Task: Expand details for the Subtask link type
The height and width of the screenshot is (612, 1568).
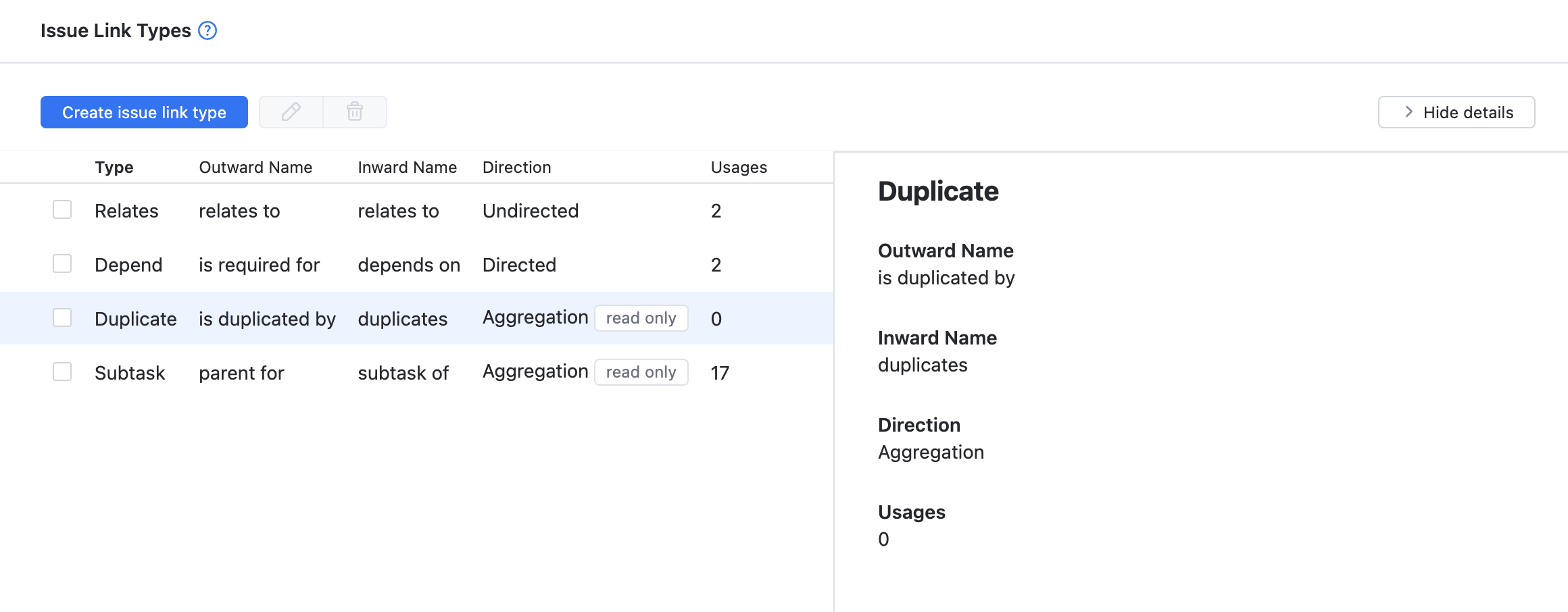Action: [130, 372]
